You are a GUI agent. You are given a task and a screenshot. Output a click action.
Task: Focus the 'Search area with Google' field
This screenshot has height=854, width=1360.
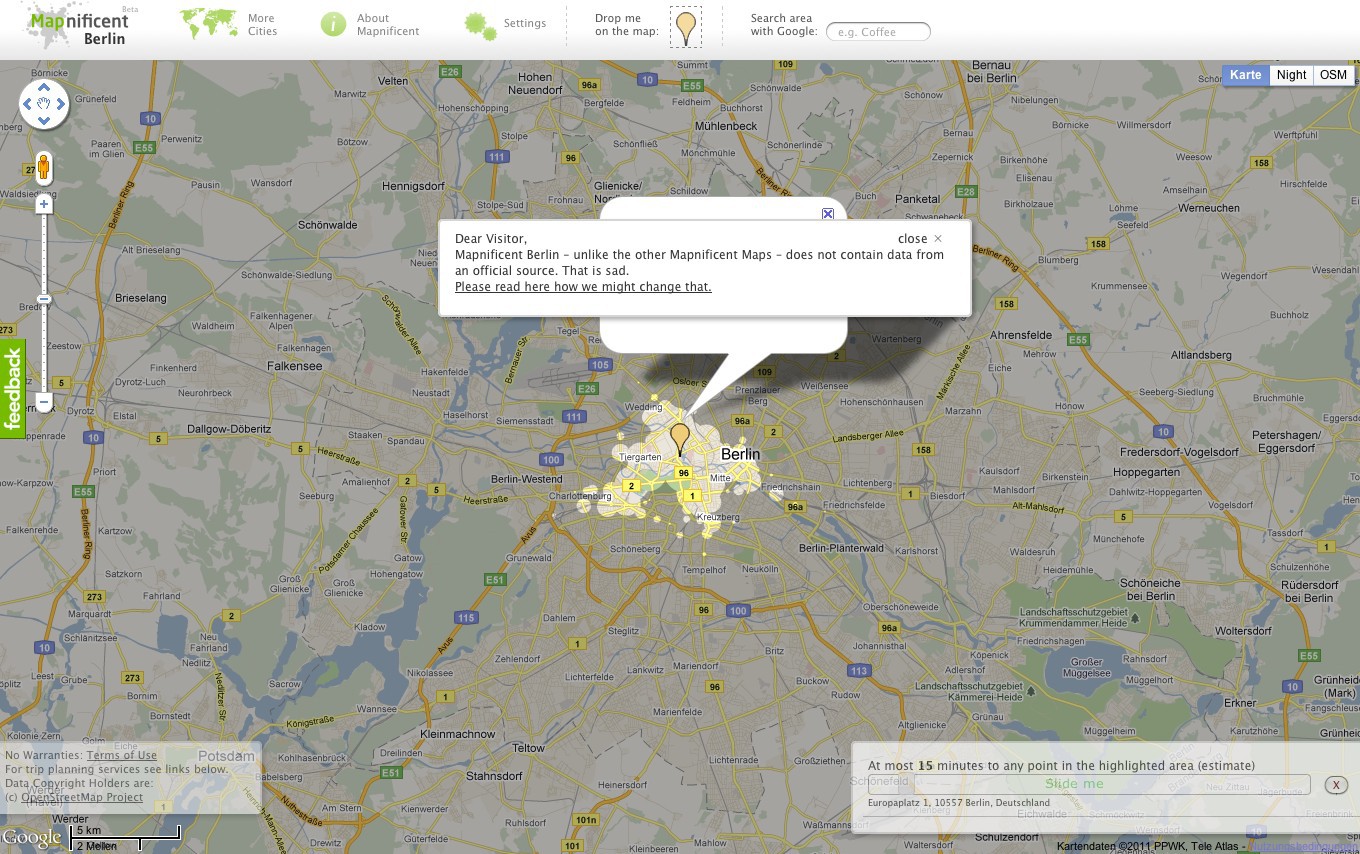pyautogui.click(x=878, y=32)
